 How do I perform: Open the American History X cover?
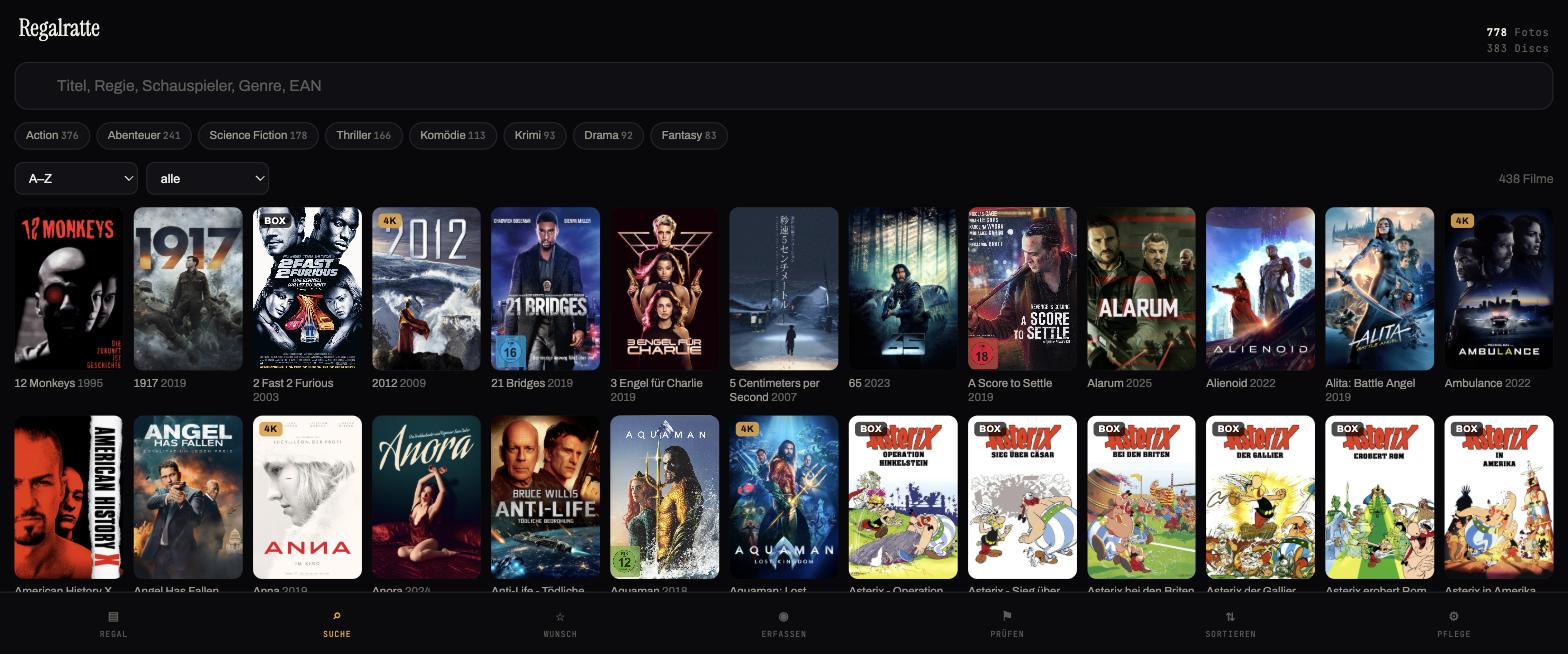(69, 497)
